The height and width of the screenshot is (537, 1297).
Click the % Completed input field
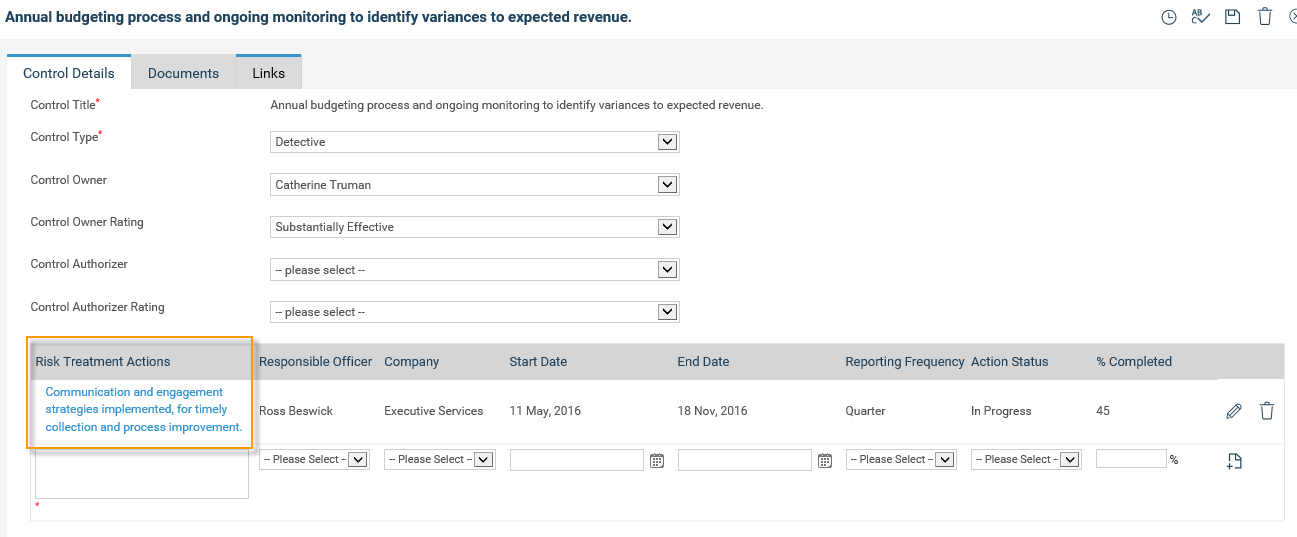coord(1131,459)
